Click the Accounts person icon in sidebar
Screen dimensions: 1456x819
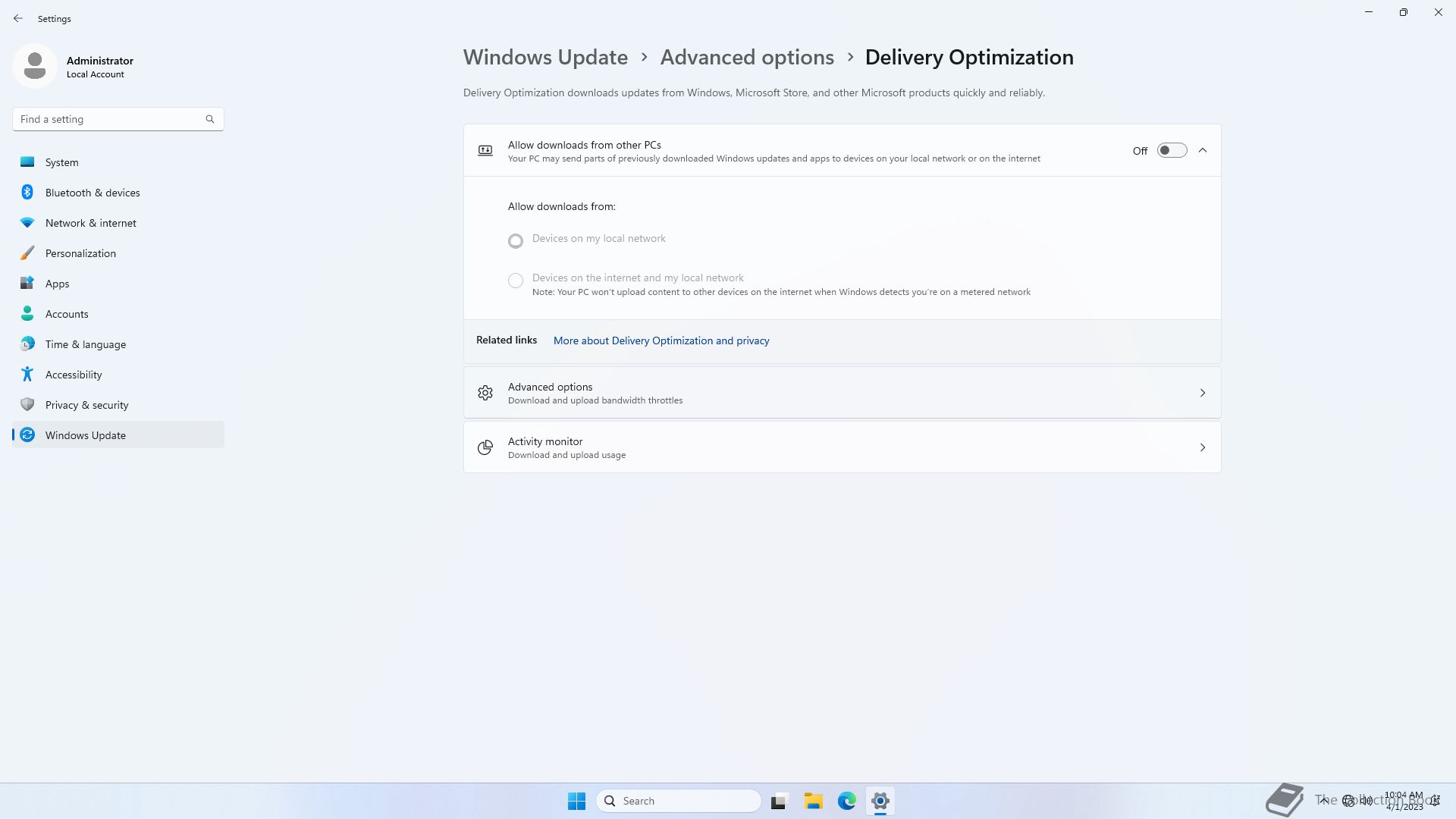click(27, 313)
